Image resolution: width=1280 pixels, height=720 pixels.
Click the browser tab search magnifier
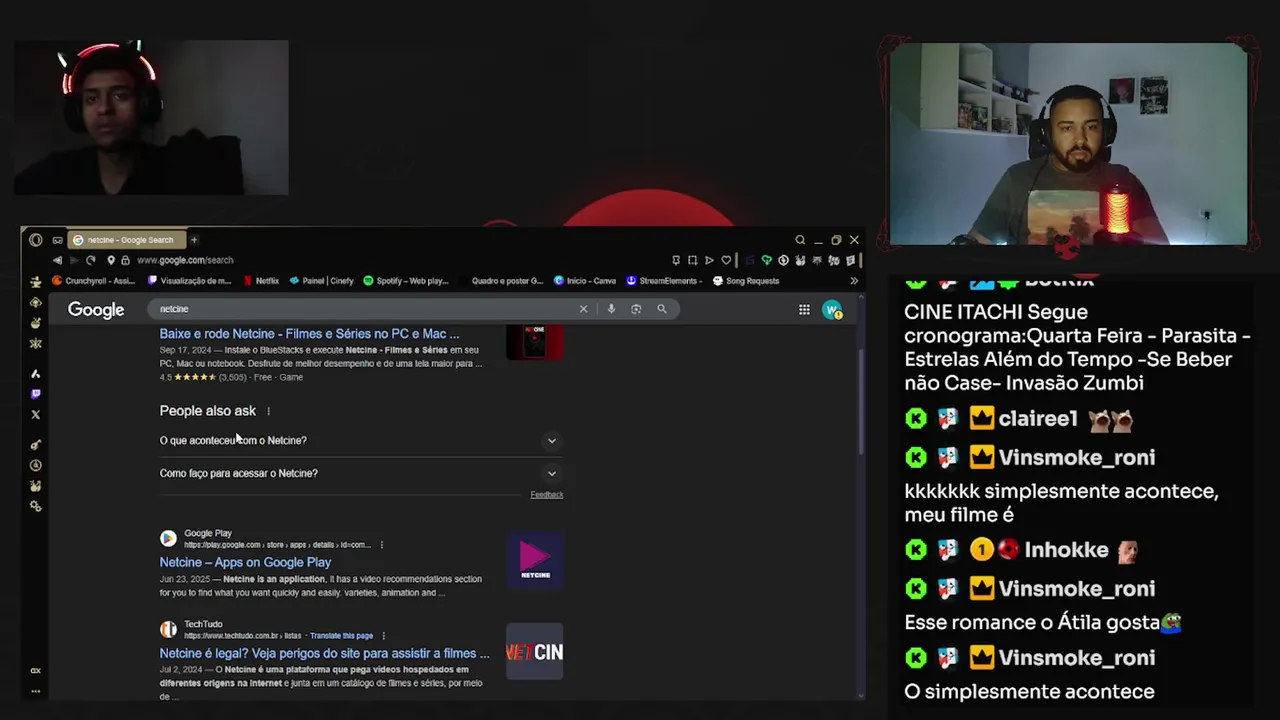pyautogui.click(x=800, y=240)
